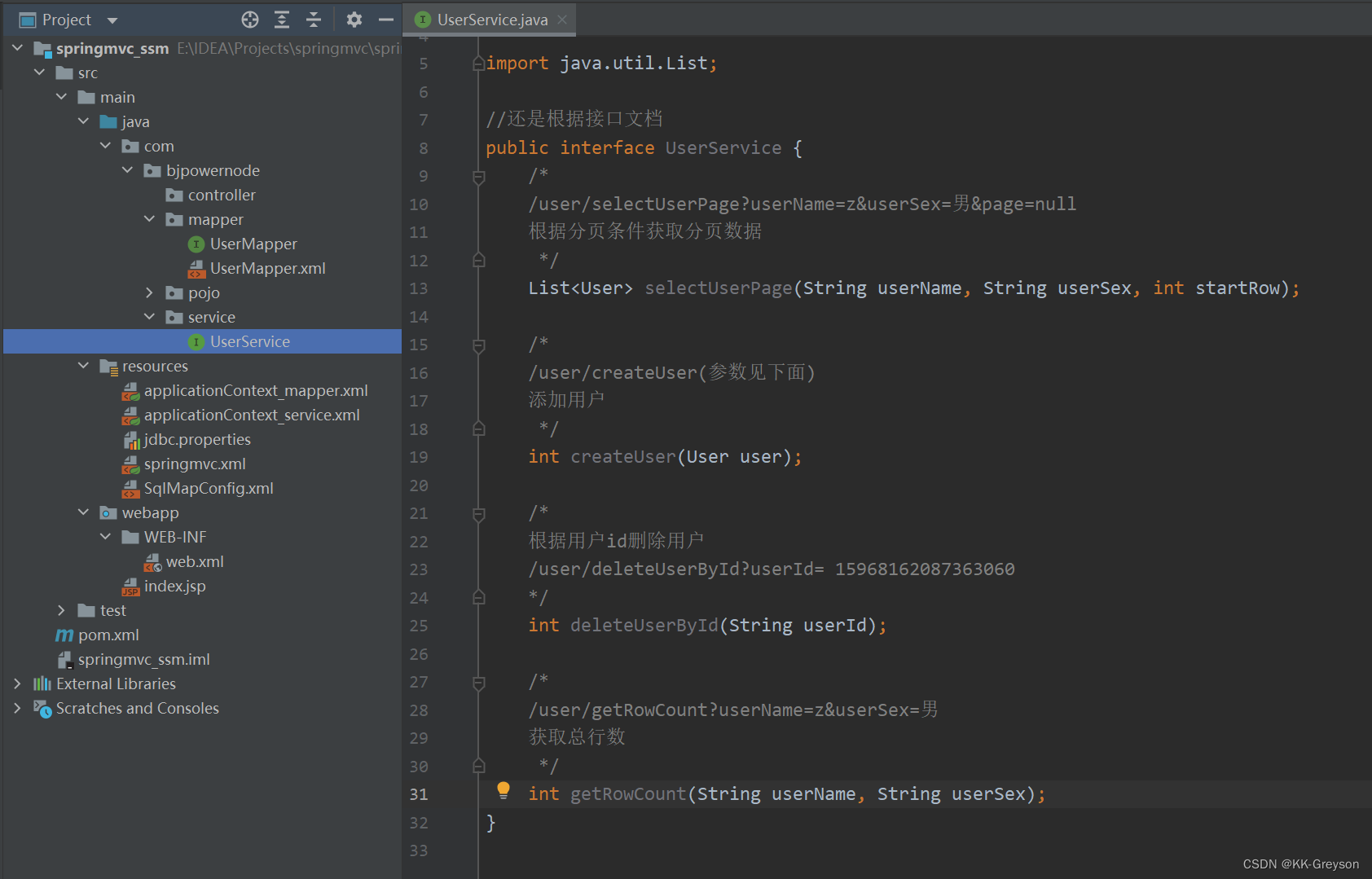Fold the import block on line 5
This screenshot has width=1372, height=879.
point(479,64)
